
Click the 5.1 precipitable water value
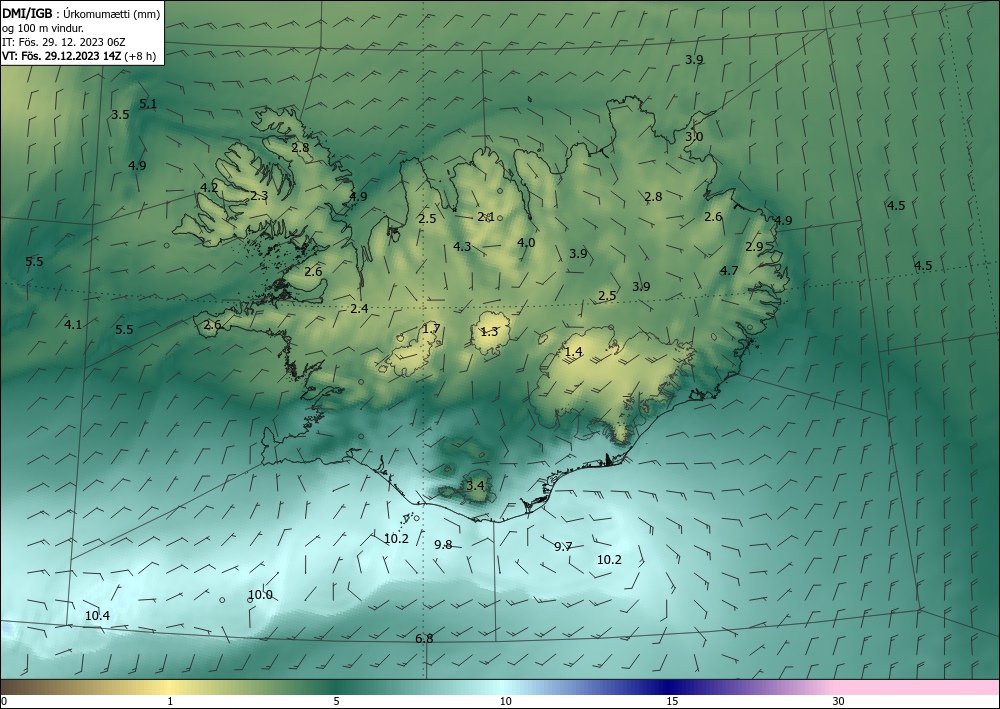pos(148,104)
